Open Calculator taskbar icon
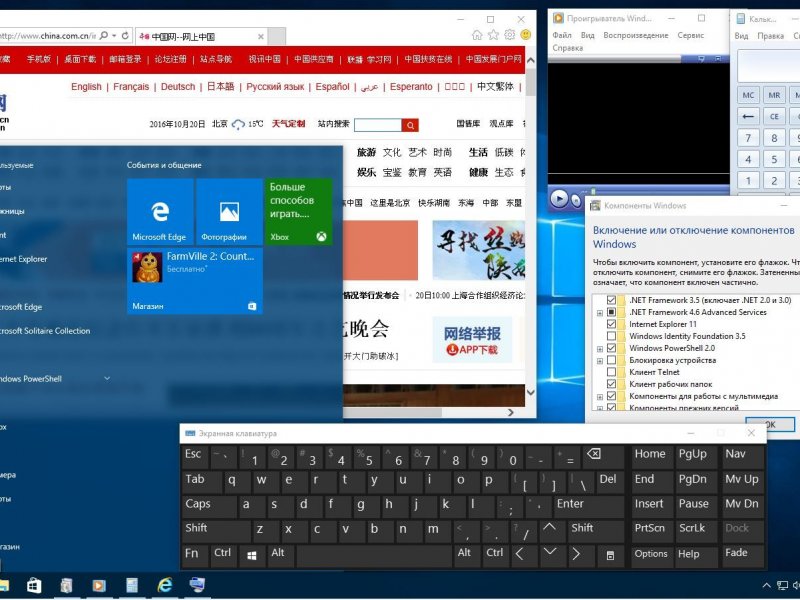The width and height of the screenshot is (800, 600). pyautogui.click(x=132, y=585)
